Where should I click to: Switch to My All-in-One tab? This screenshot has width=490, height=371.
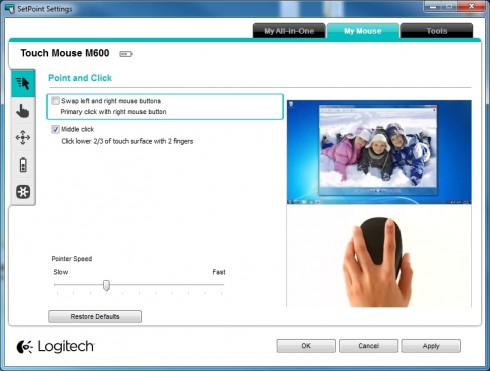pyautogui.click(x=289, y=31)
